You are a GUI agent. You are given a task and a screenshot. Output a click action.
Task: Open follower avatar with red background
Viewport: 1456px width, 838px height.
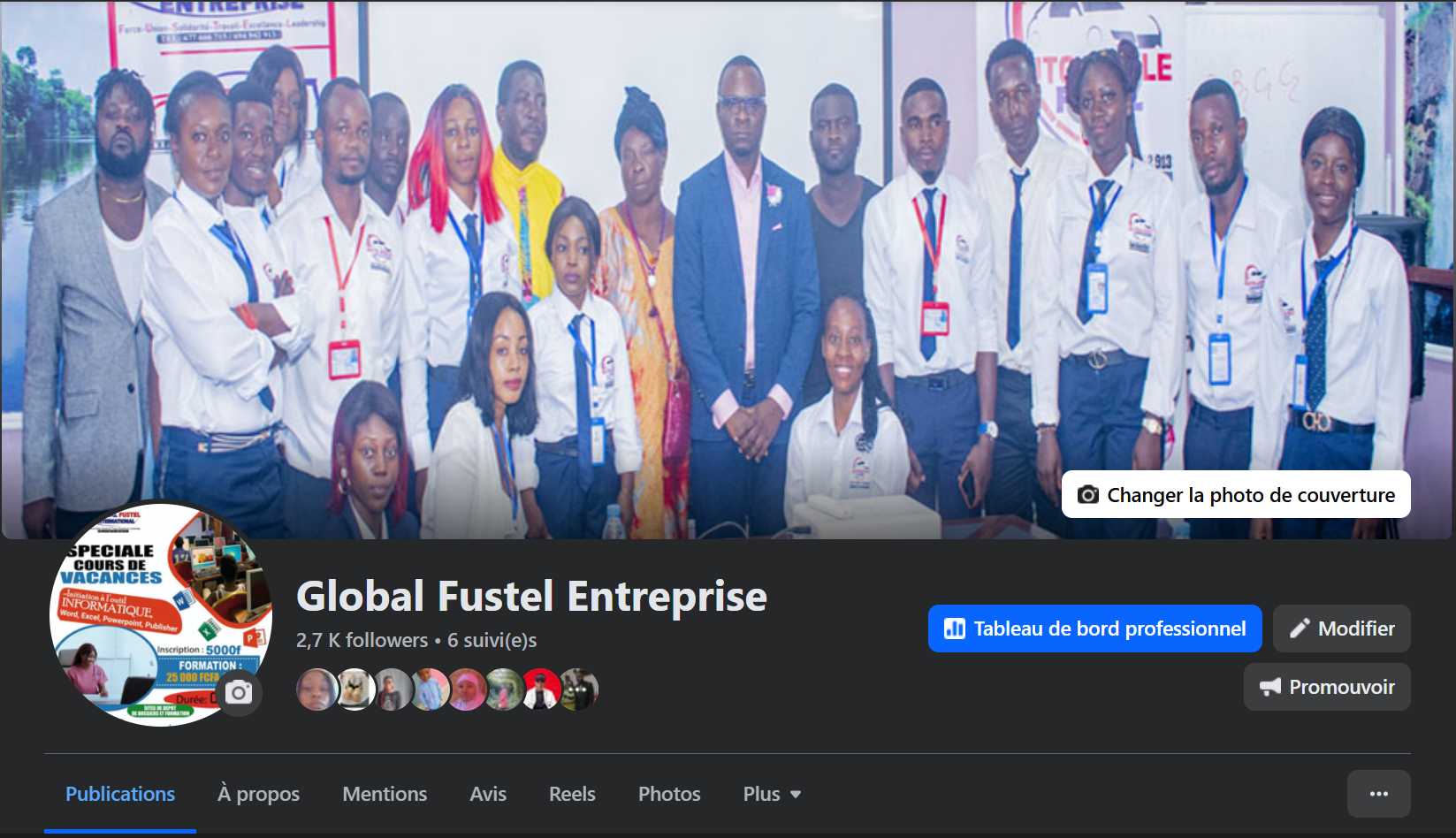[x=541, y=689]
